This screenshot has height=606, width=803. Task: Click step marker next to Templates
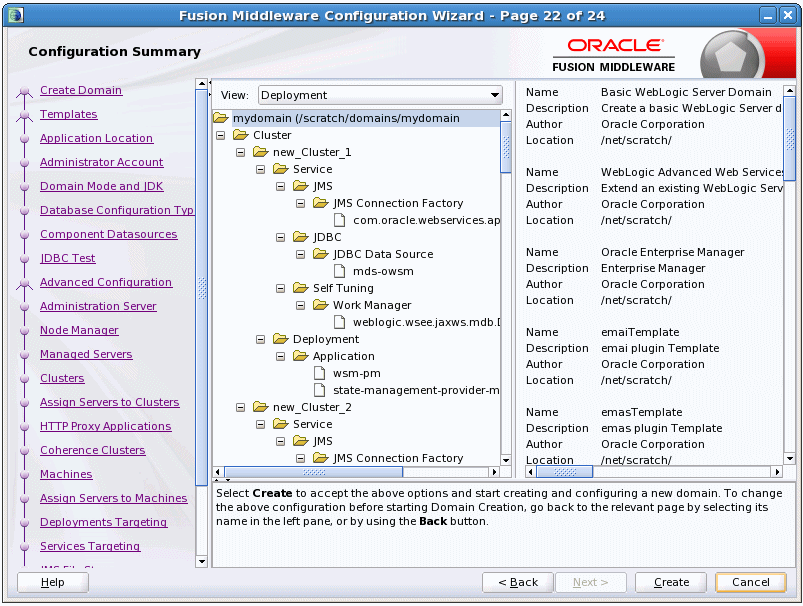24,116
